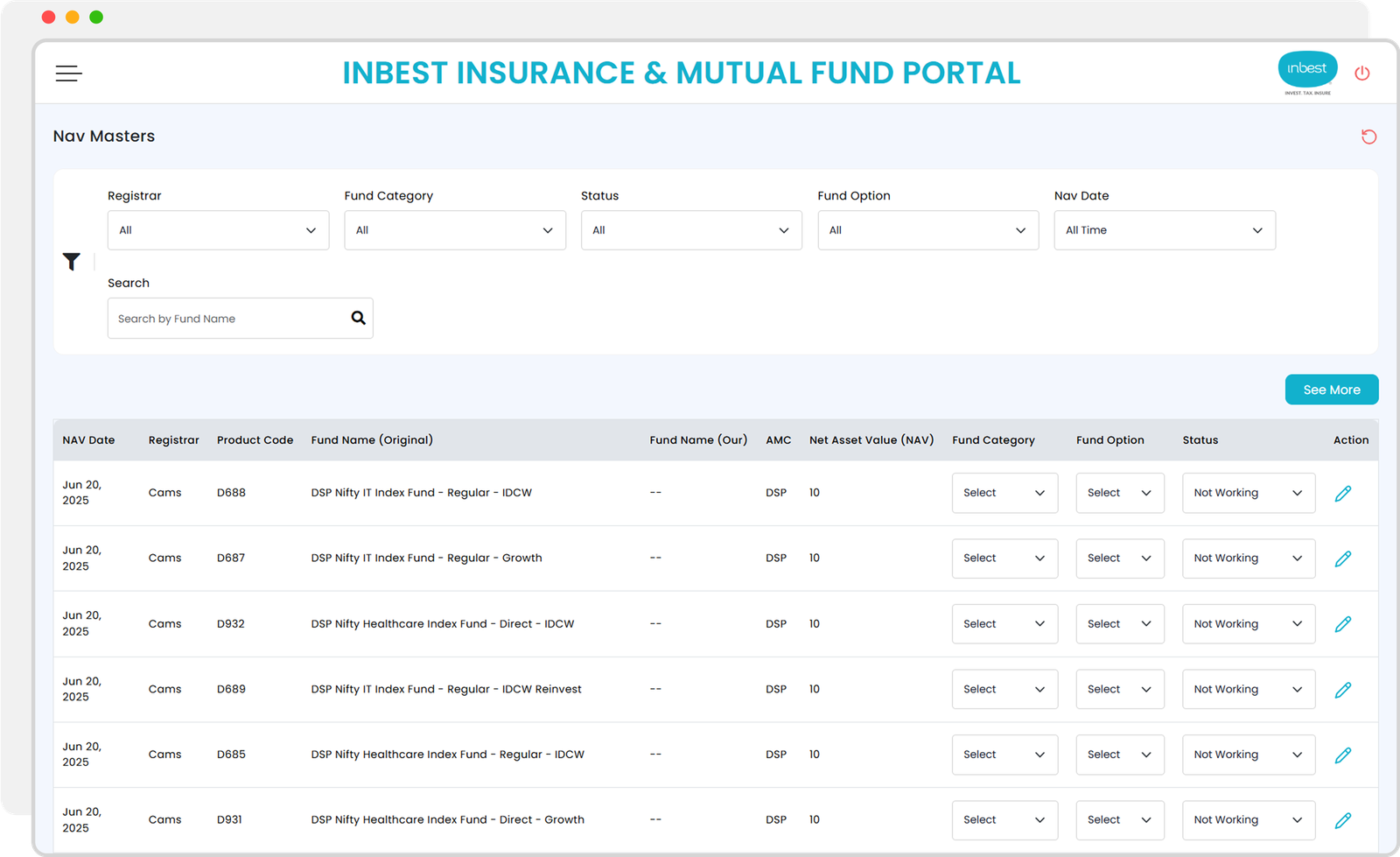Screen dimensions: 1400x857
Task: Click the inbest logo
Action: (1306, 70)
